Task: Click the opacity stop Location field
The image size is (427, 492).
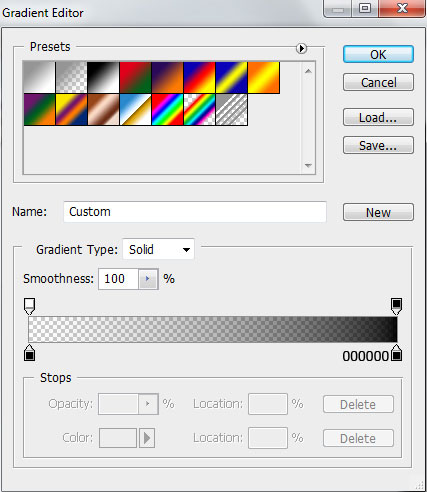Action: 268,404
